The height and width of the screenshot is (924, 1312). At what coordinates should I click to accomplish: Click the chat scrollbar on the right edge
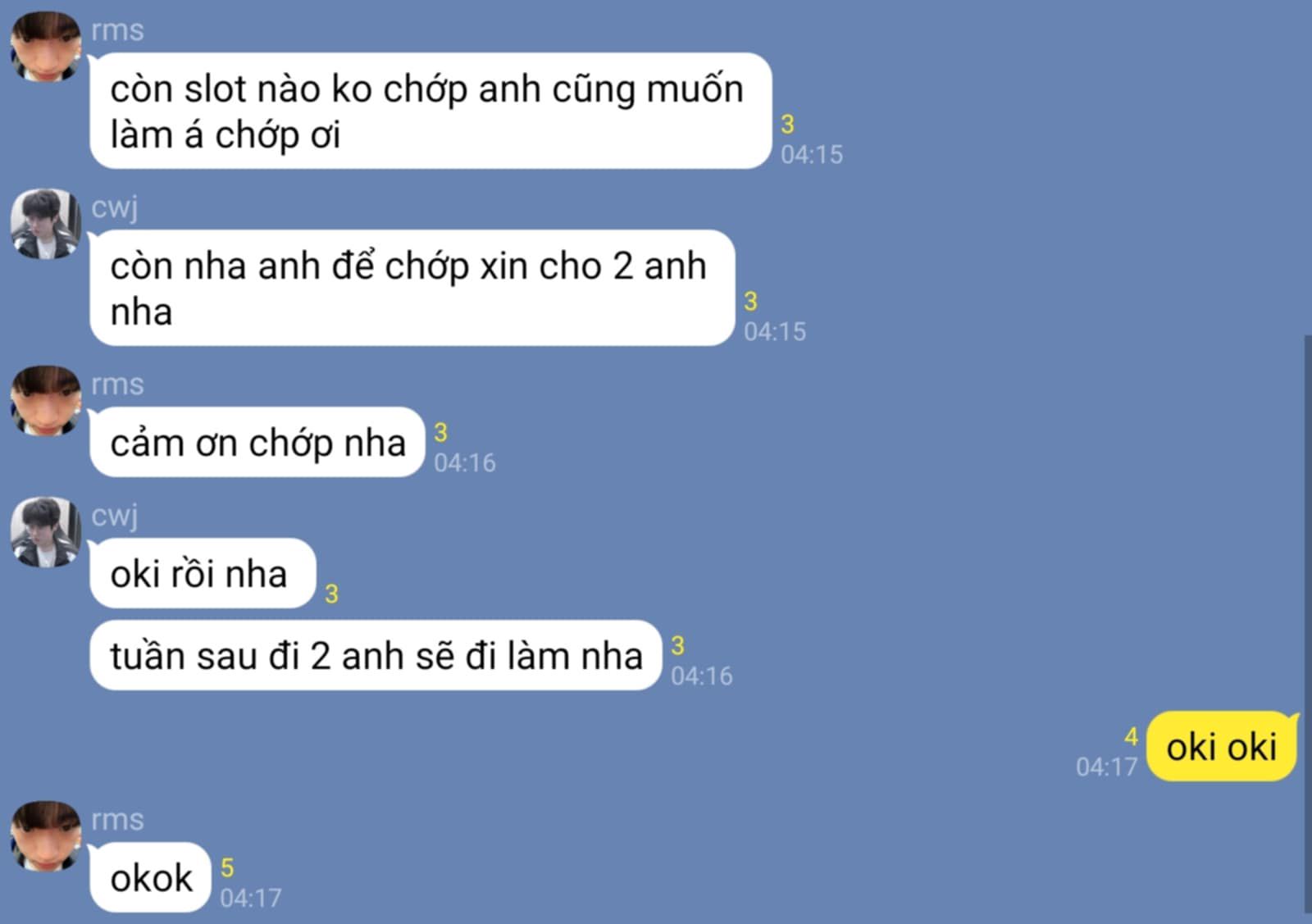(1307, 623)
